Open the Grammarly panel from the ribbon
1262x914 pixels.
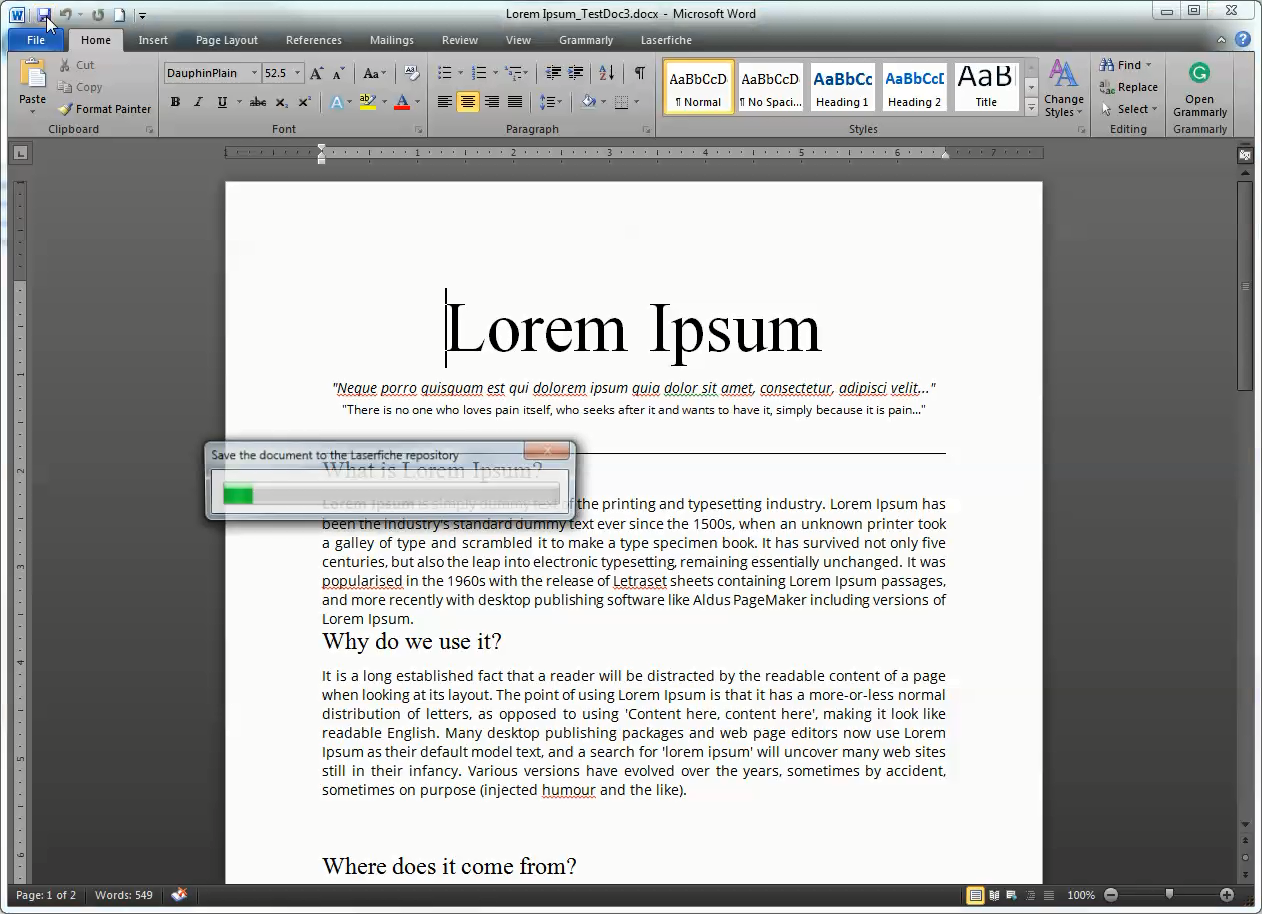(1199, 88)
